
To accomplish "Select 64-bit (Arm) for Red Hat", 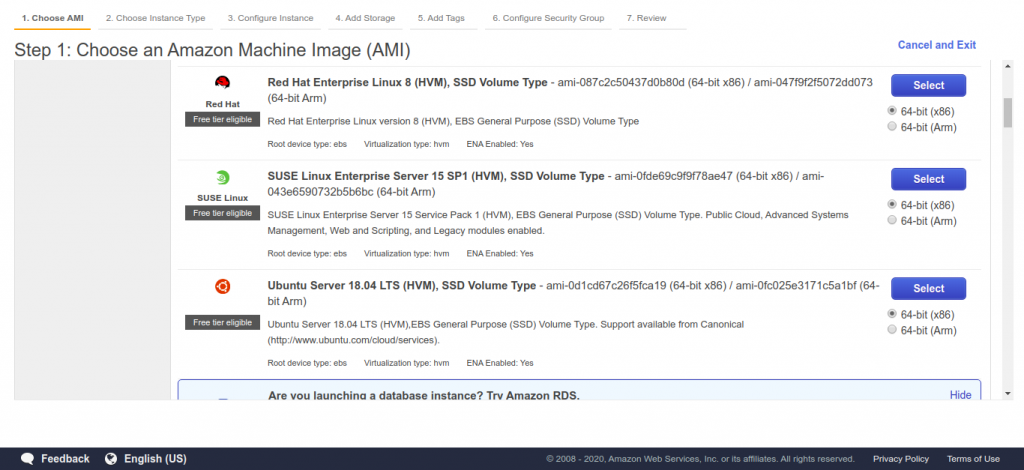I will pos(892,127).
